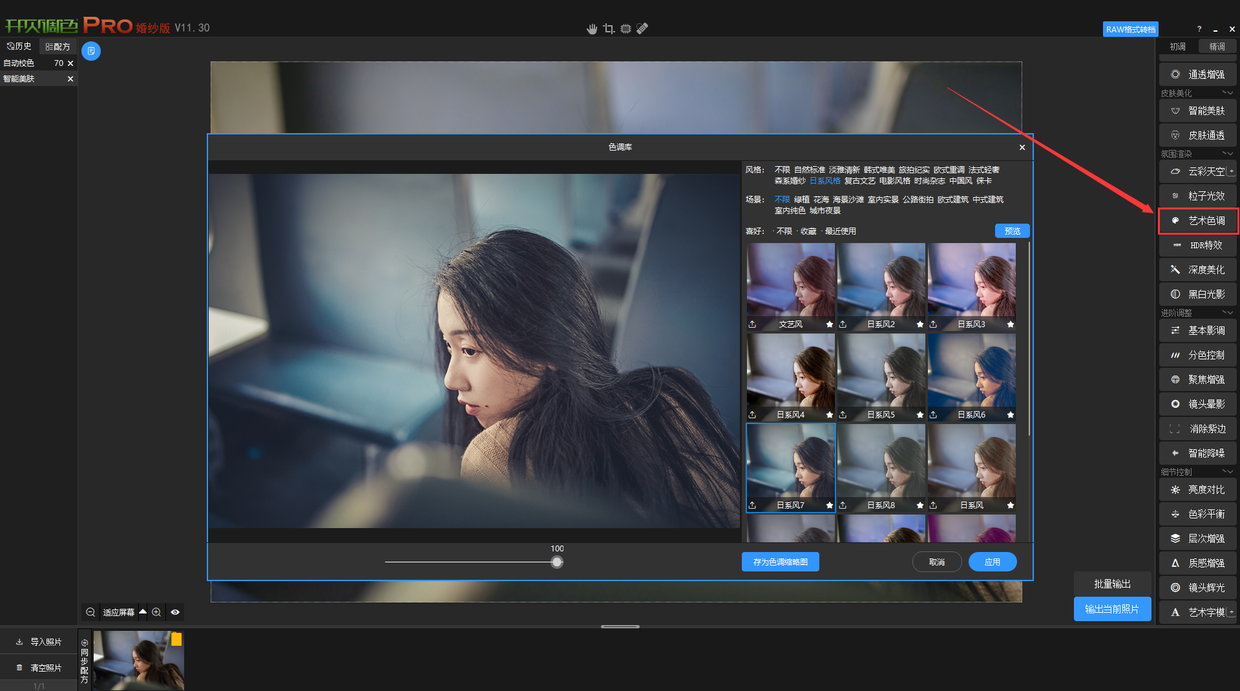This screenshot has height=691, width=1240.
Task: Select 最近使用 under 喜好 filter
Action: click(x=840, y=231)
